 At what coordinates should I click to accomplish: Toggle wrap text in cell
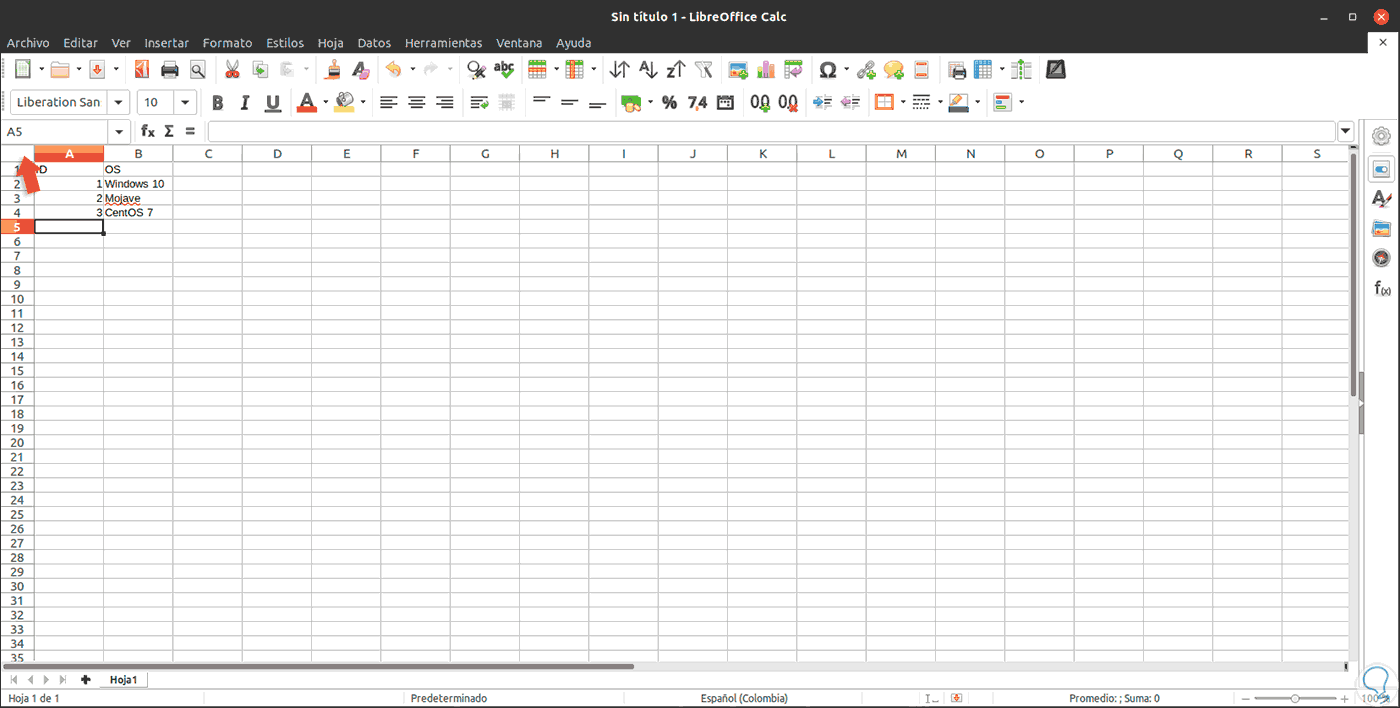coord(479,102)
